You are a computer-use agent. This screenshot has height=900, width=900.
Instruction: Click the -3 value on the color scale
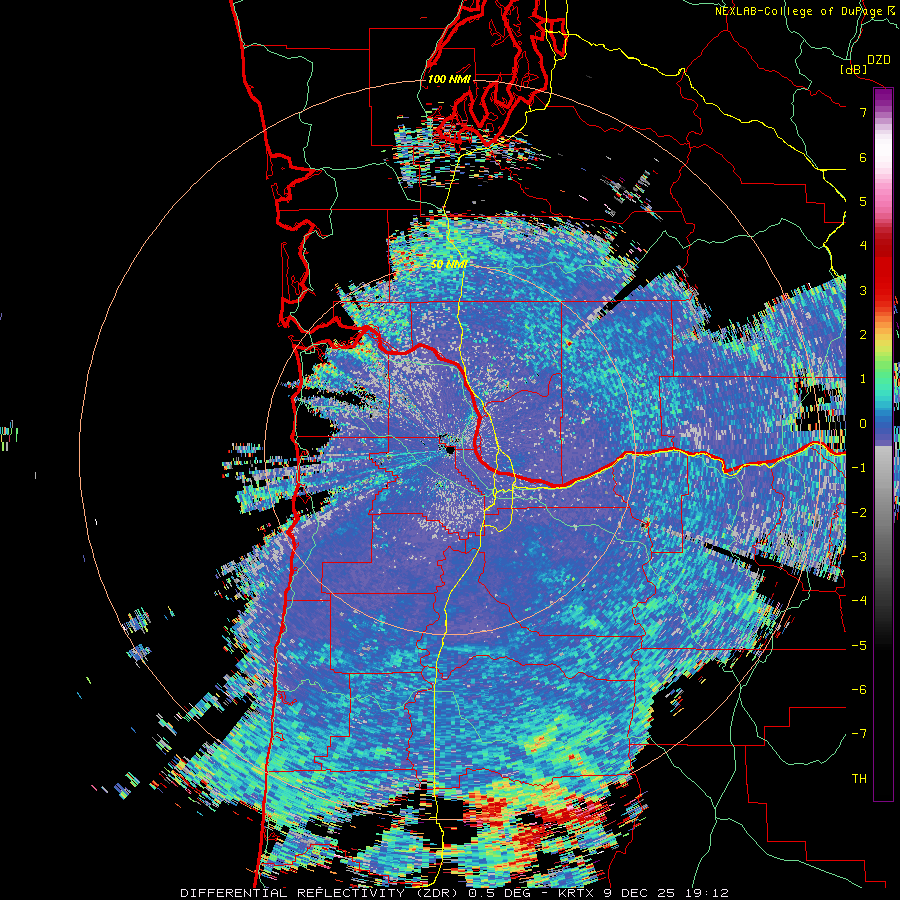(859, 557)
